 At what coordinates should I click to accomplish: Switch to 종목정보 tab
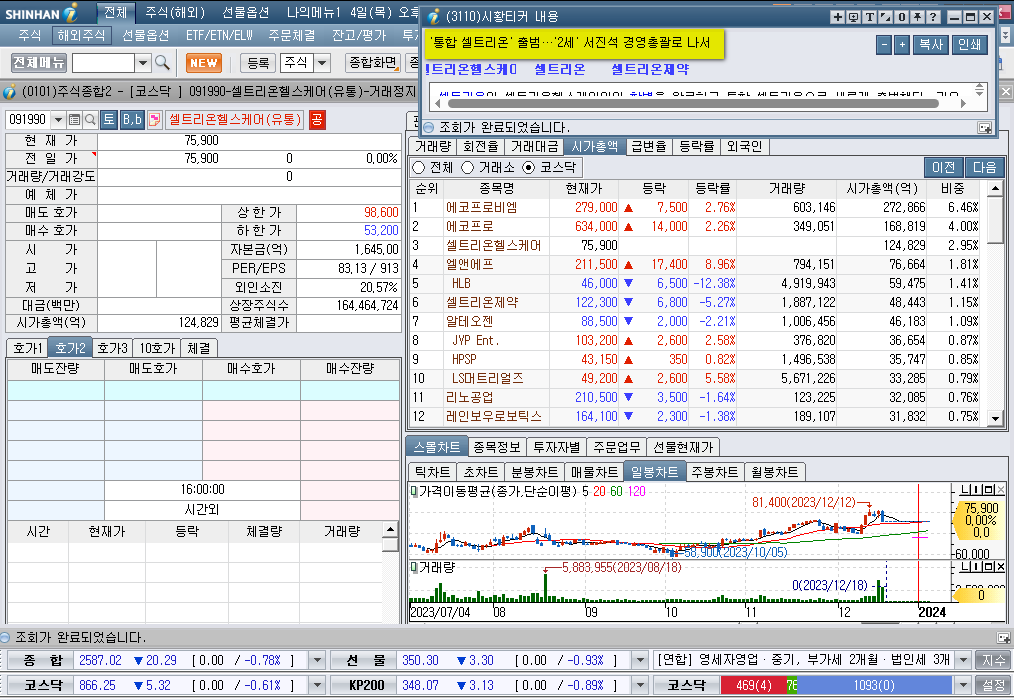(x=497, y=447)
